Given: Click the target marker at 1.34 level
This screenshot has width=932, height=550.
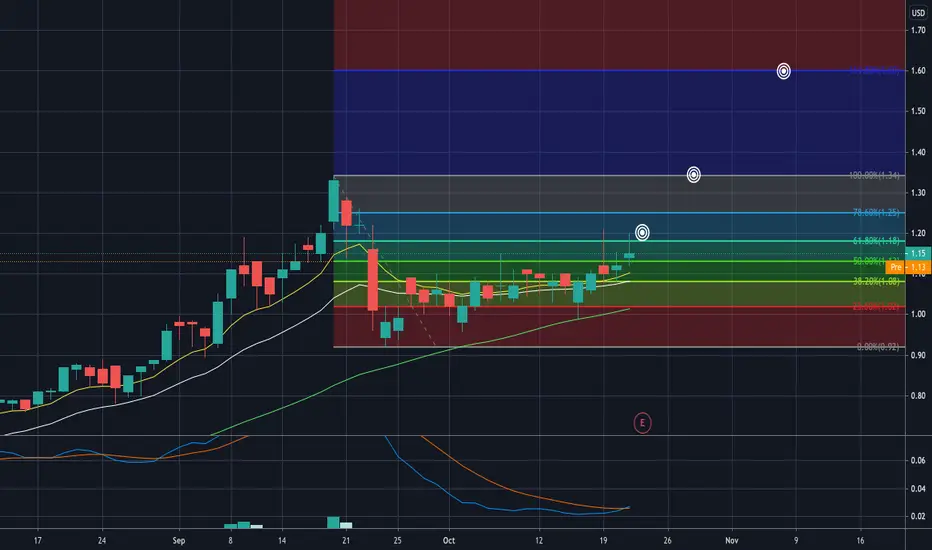Looking at the screenshot, I should [x=693, y=175].
